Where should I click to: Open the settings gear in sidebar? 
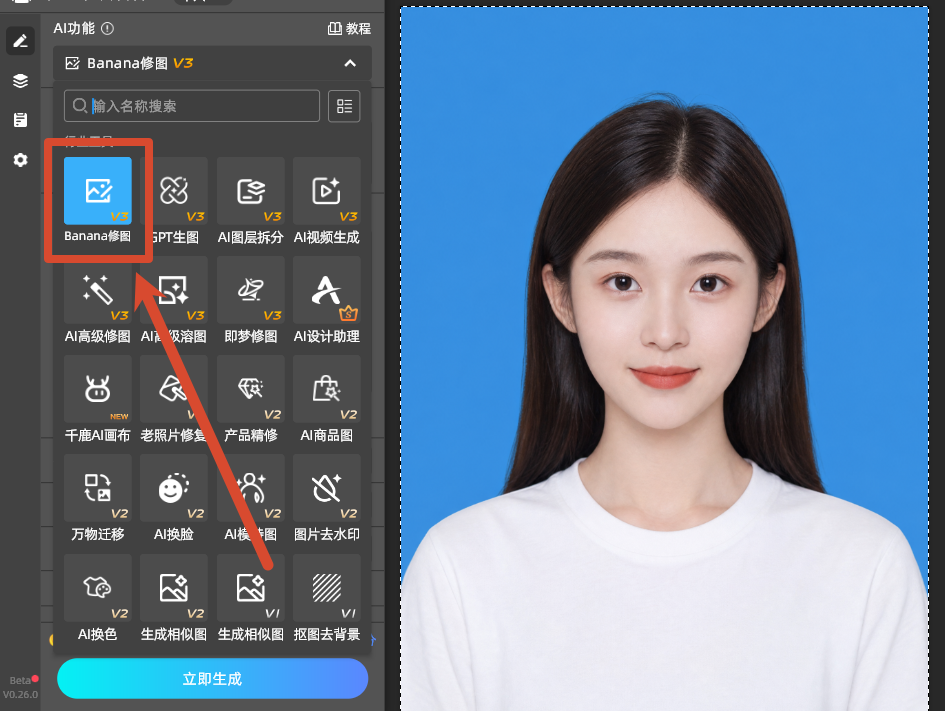point(20,160)
